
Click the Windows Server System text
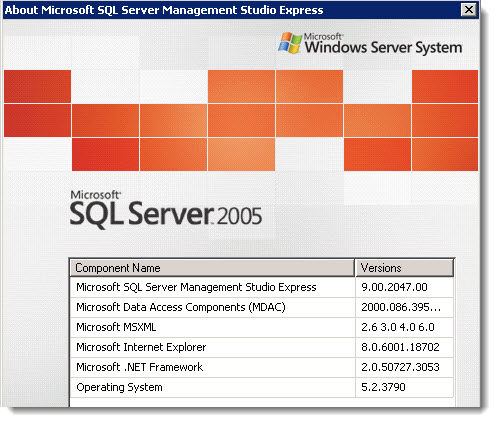click(383, 47)
